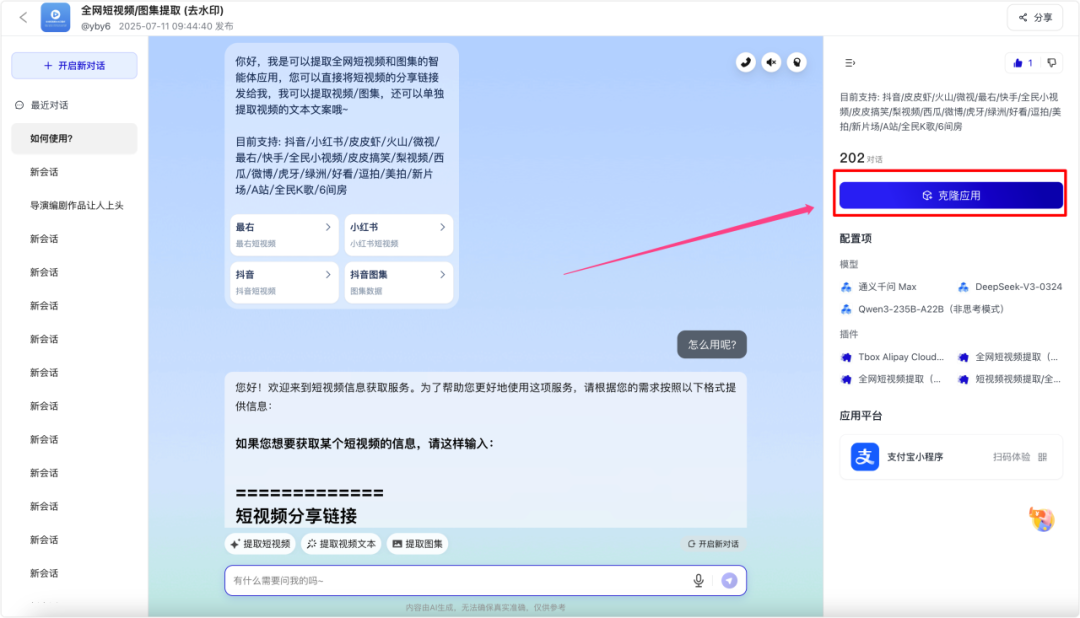The height and width of the screenshot is (618, 1080).
Task: Dislike the app with thumbs-down icon
Action: tap(1052, 63)
